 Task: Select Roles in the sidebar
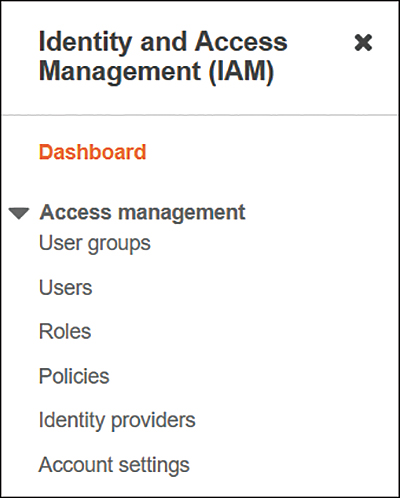65,331
